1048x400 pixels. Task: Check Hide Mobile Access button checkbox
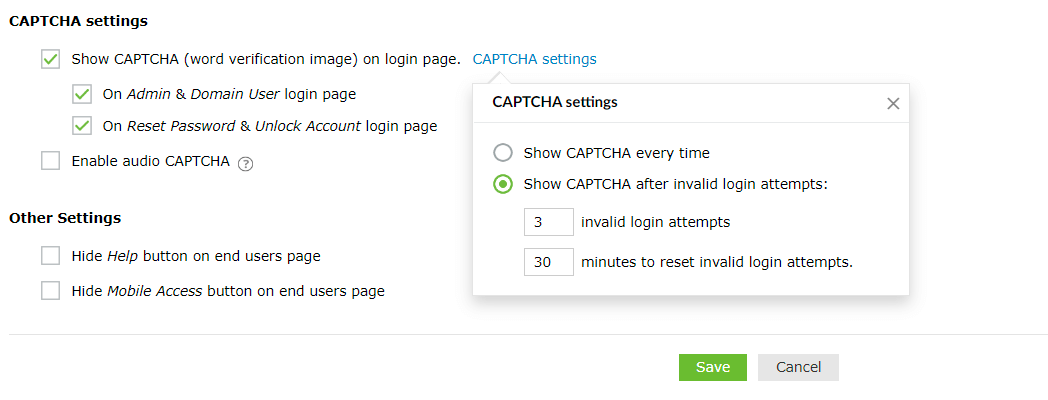click(x=51, y=291)
